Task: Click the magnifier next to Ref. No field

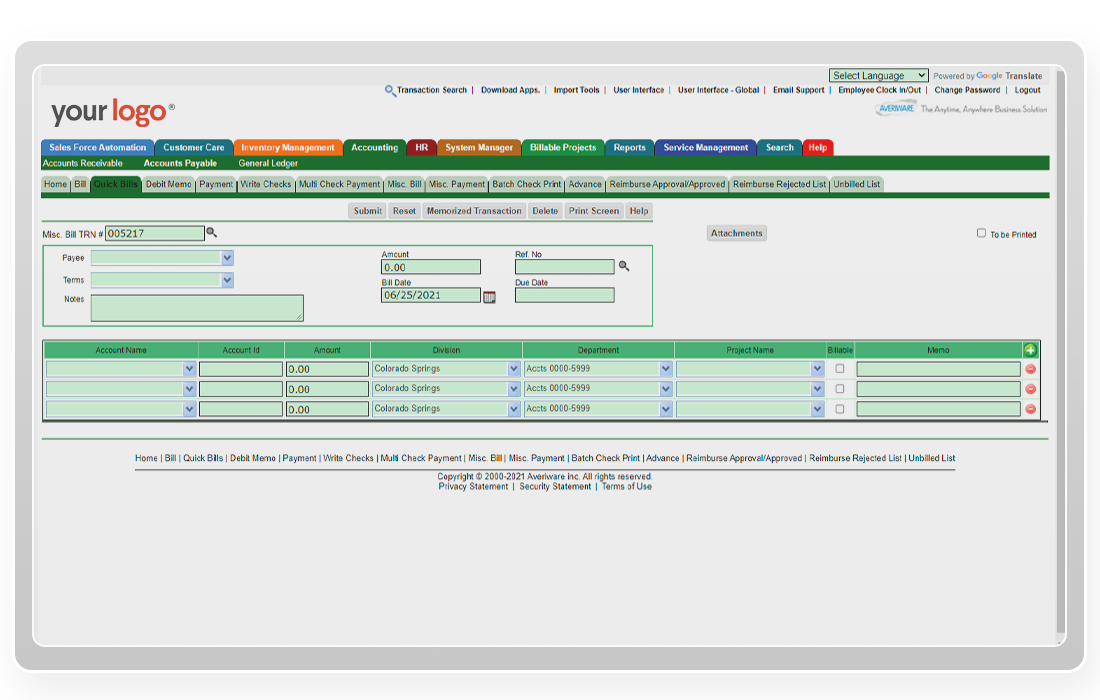Action: 624,267
